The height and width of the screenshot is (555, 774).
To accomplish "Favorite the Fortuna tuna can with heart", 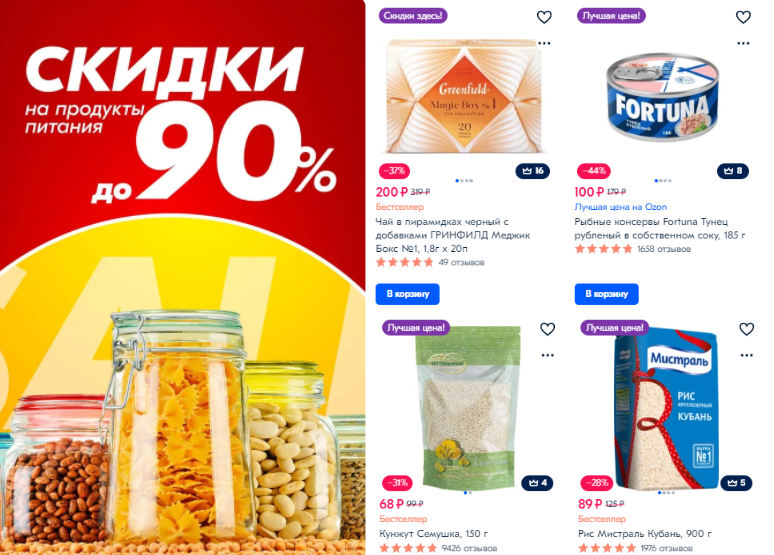I will coord(743,17).
